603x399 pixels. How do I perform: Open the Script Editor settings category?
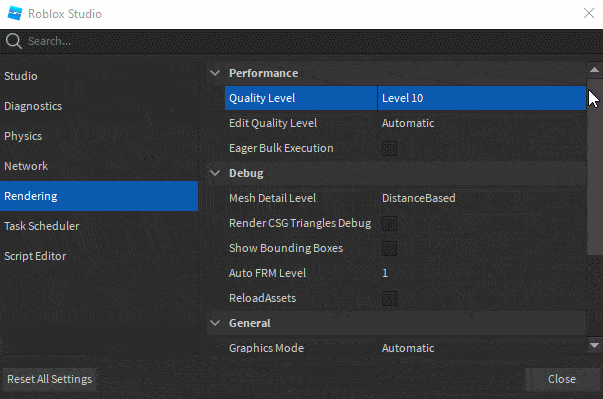(x=99, y=256)
